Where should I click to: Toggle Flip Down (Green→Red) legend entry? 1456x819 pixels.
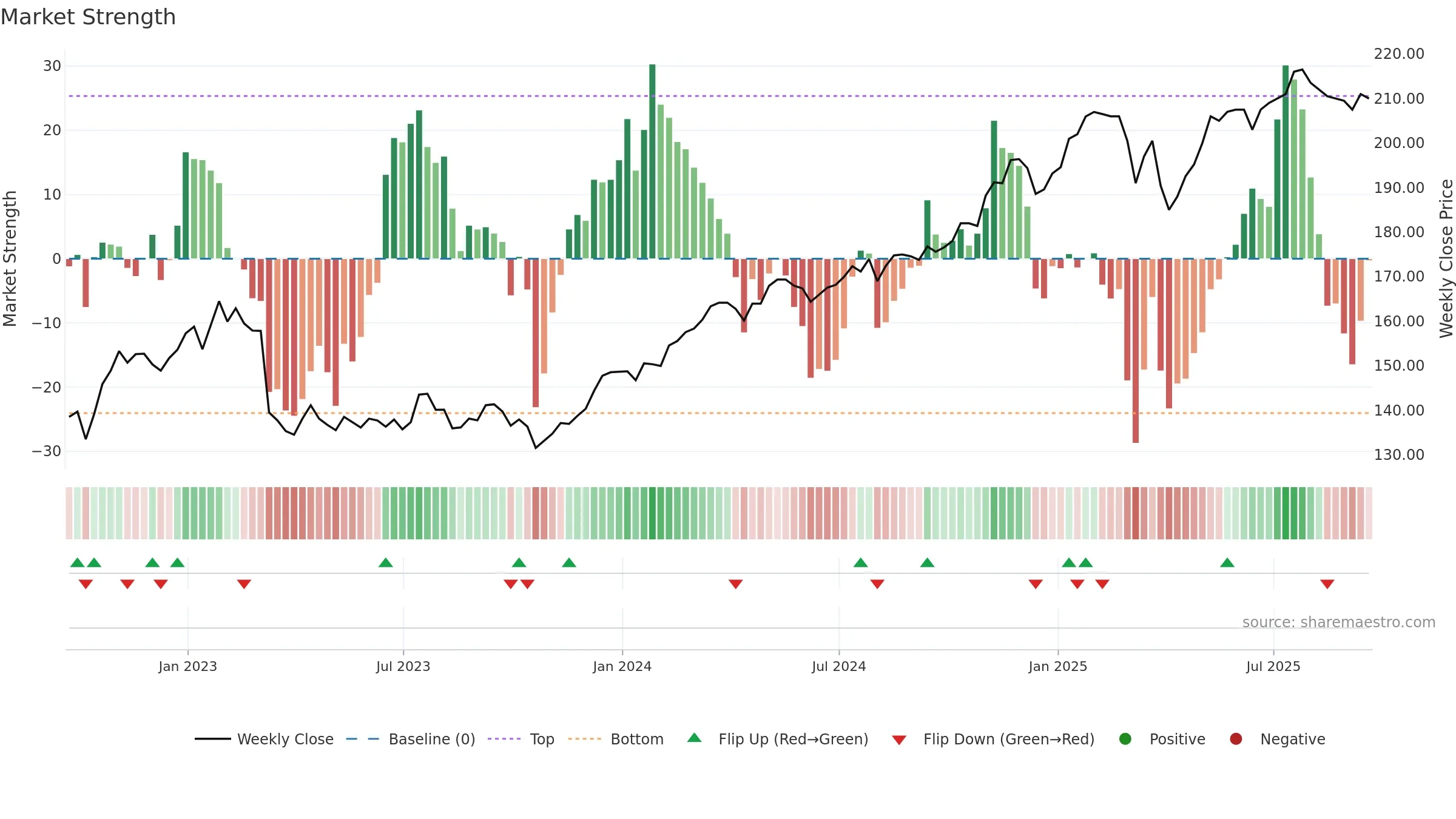993,739
